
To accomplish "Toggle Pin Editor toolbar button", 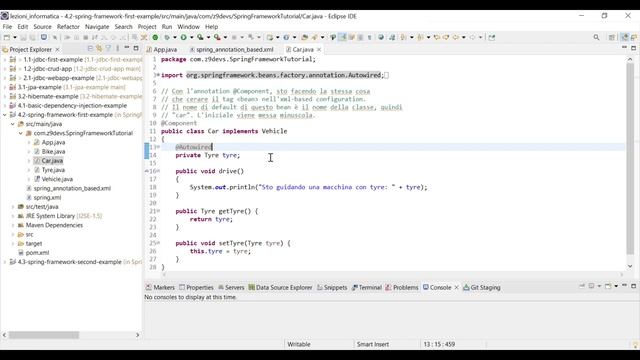I will pyautogui.click(x=491, y=37).
